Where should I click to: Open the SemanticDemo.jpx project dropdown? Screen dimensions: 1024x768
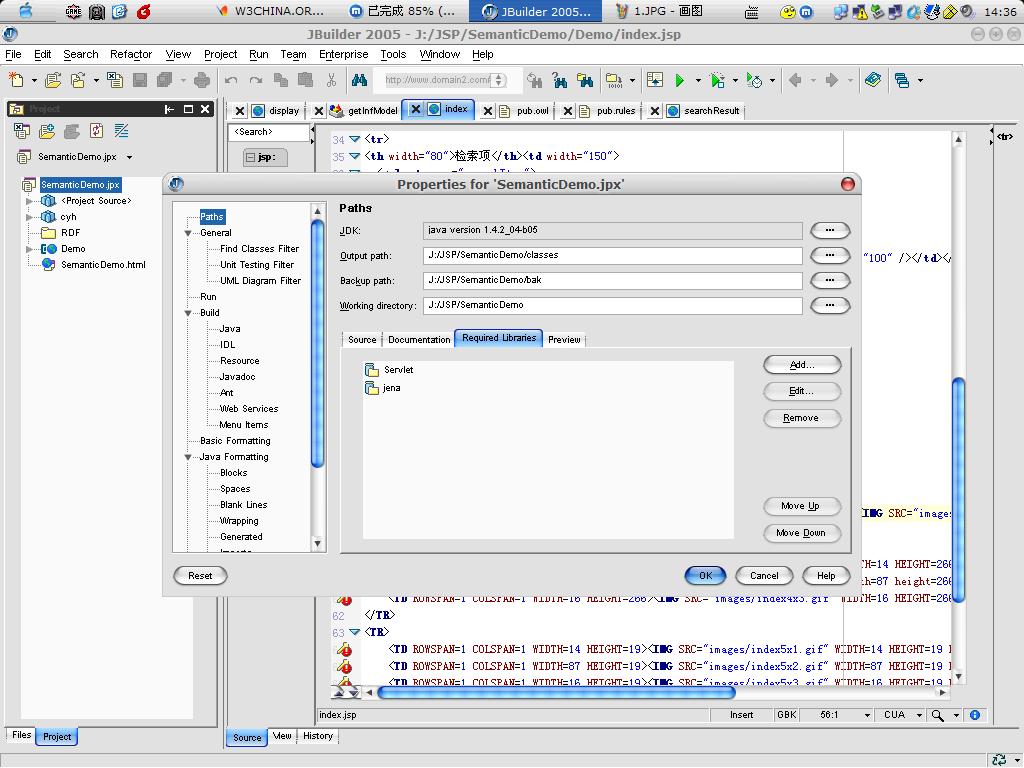click(129, 157)
